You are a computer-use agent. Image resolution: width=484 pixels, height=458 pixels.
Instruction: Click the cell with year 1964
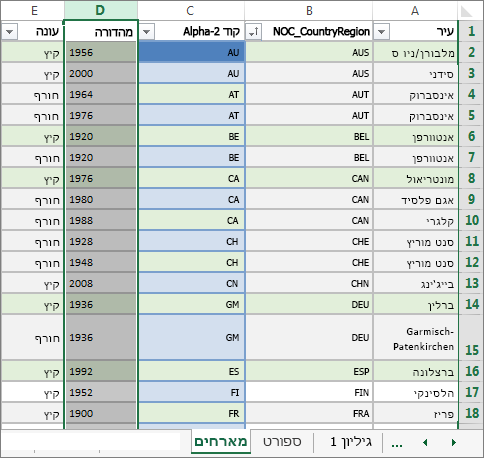pos(101,94)
